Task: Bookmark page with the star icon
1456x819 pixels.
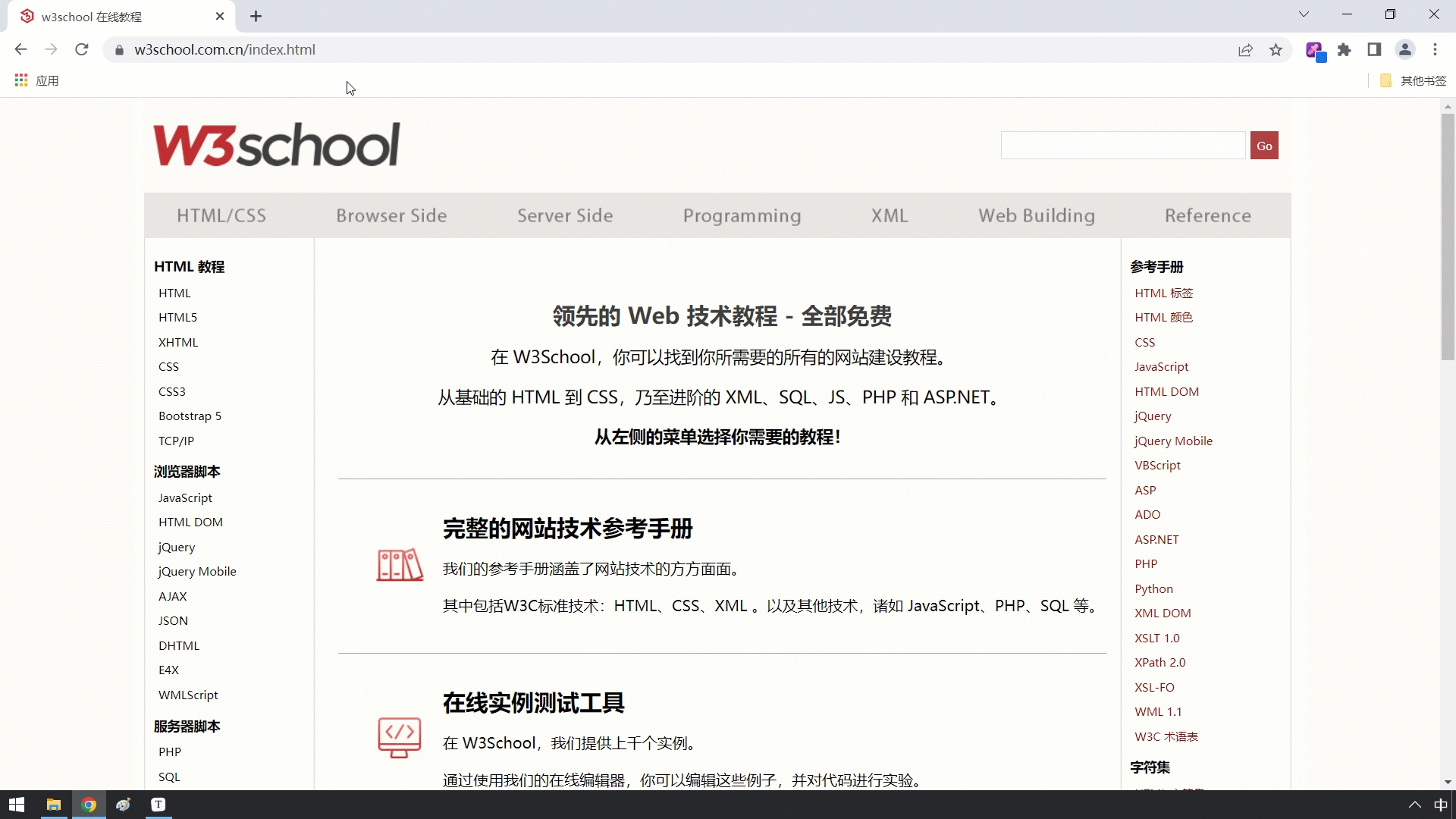Action: pyautogui.click(x=1276, y=49)
